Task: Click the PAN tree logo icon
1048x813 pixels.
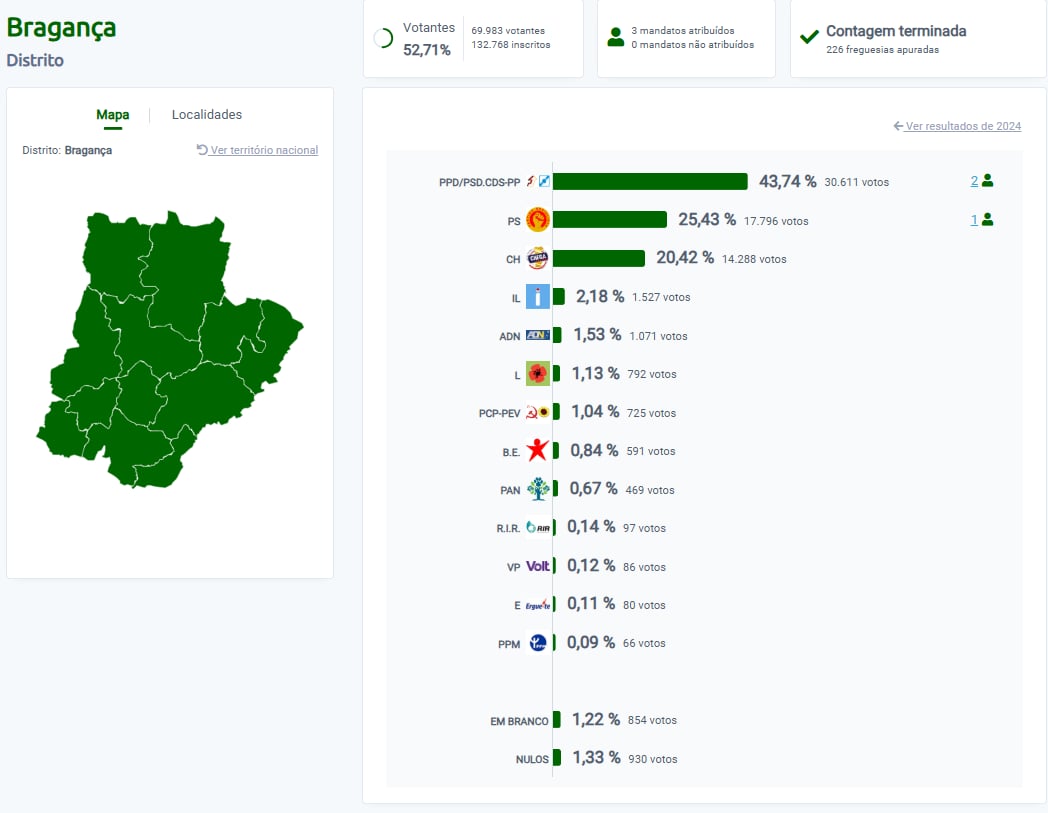Action: [538, 489]
